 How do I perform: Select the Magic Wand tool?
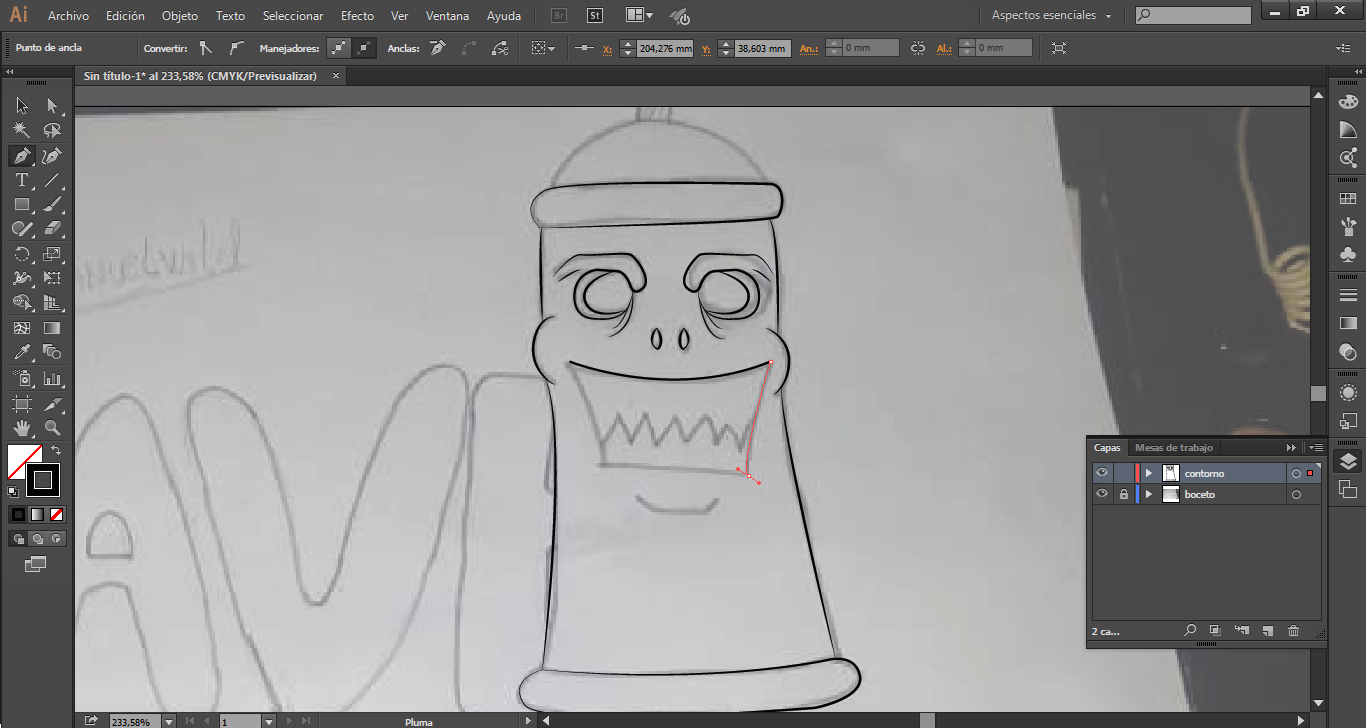tap(21, 131)
